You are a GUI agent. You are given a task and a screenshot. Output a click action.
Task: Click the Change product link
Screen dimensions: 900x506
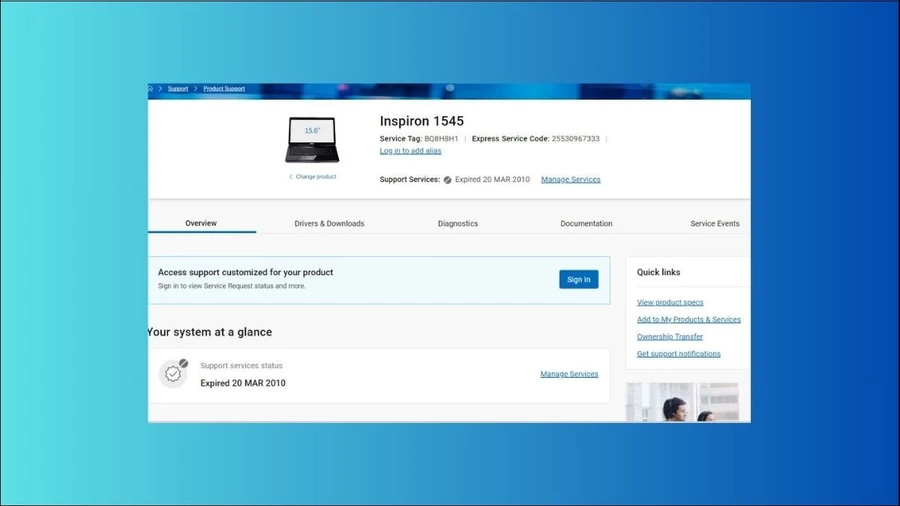[x=316, y=177]
